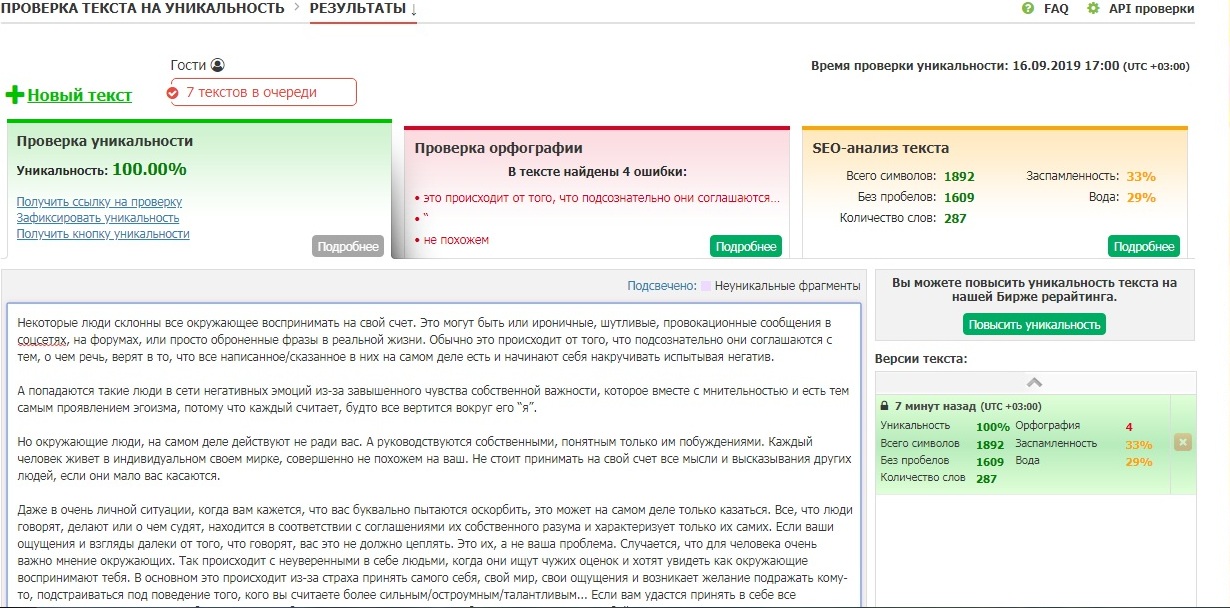
Task: Click Получить ссылку на проверку link
Action: [99, 202]
